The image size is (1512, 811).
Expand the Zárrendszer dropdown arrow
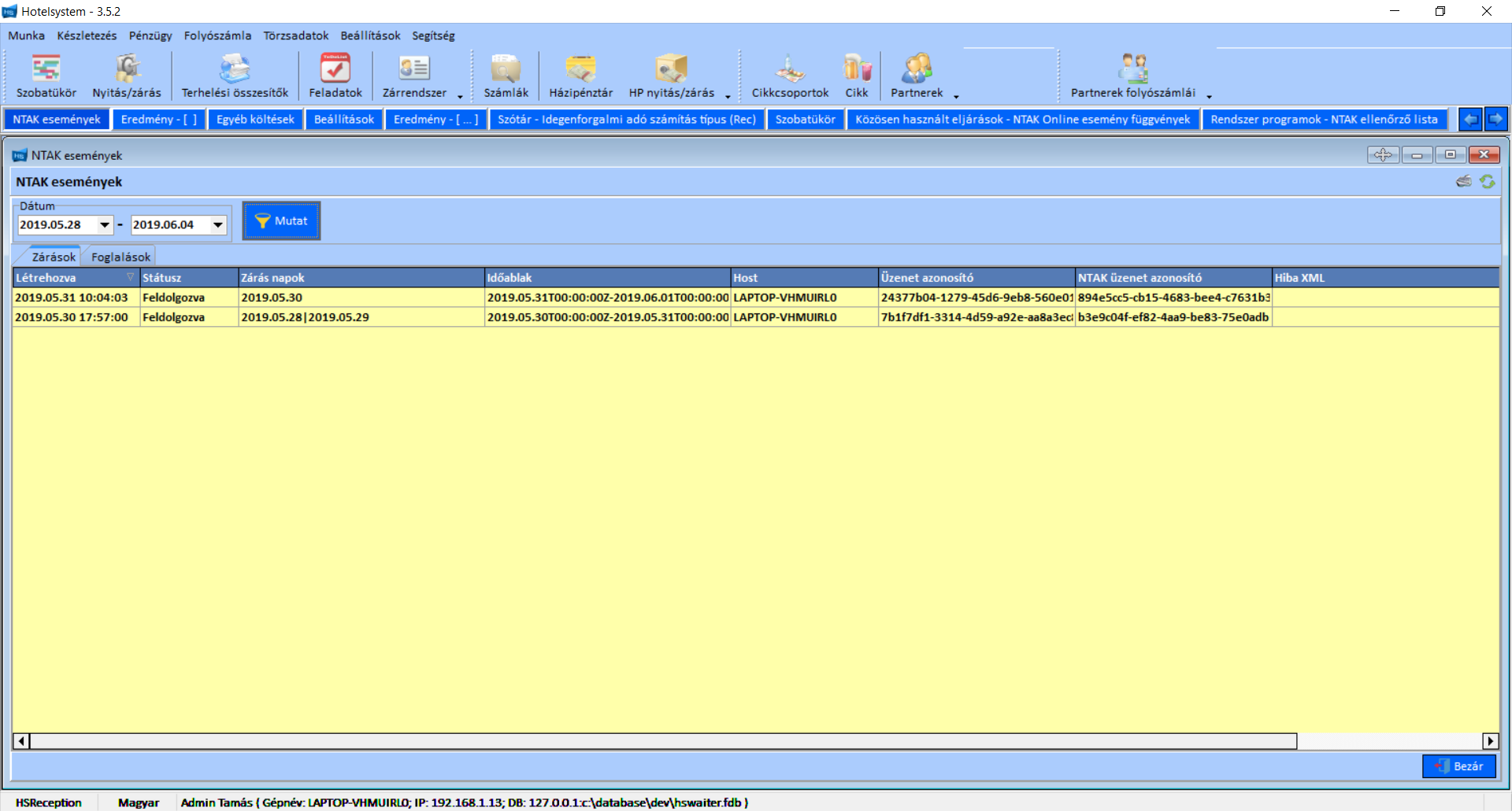pyautogui.click(x=460, y=97)
